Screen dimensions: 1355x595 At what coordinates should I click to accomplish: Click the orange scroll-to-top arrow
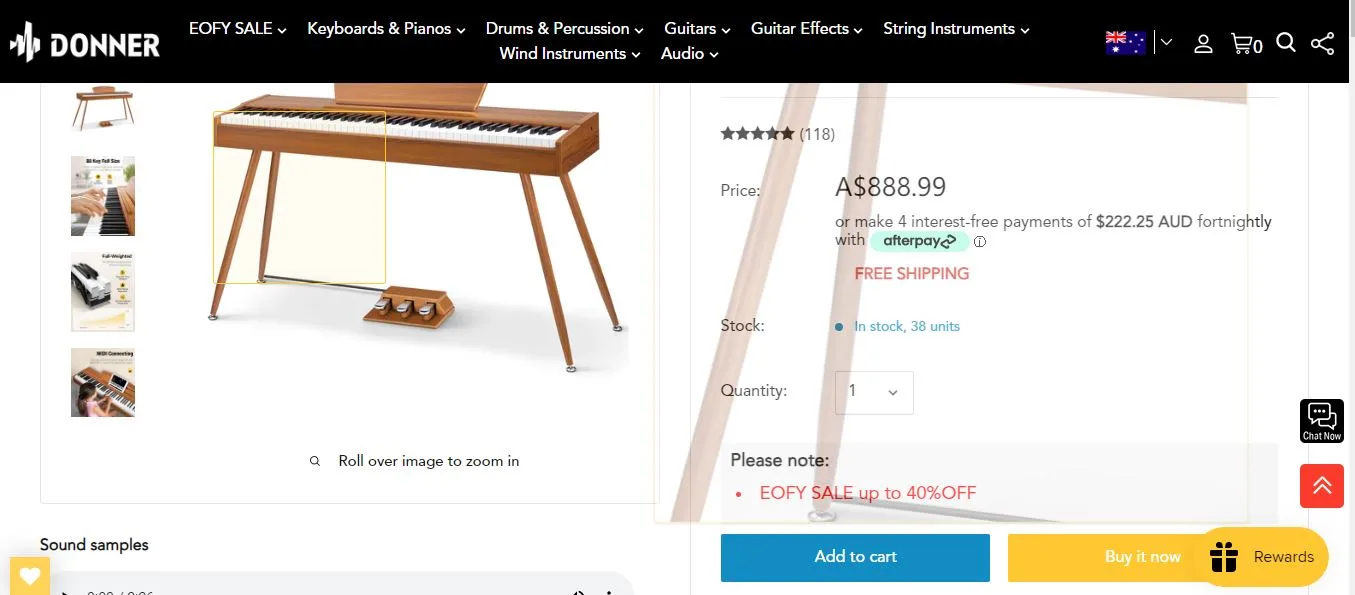tap(1321, 486)
